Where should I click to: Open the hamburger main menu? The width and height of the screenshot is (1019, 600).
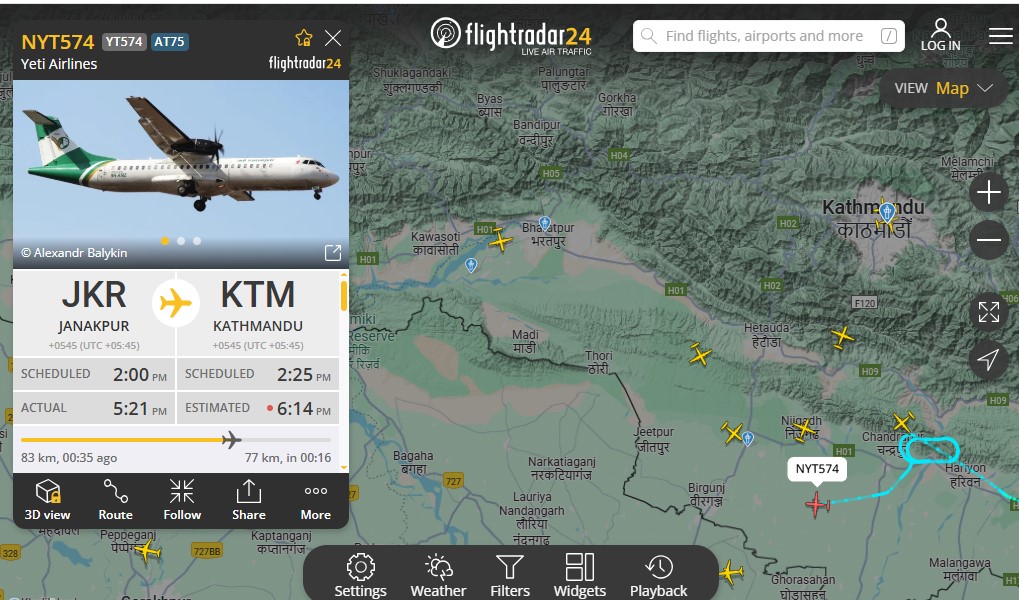[x=1001, y=36]
